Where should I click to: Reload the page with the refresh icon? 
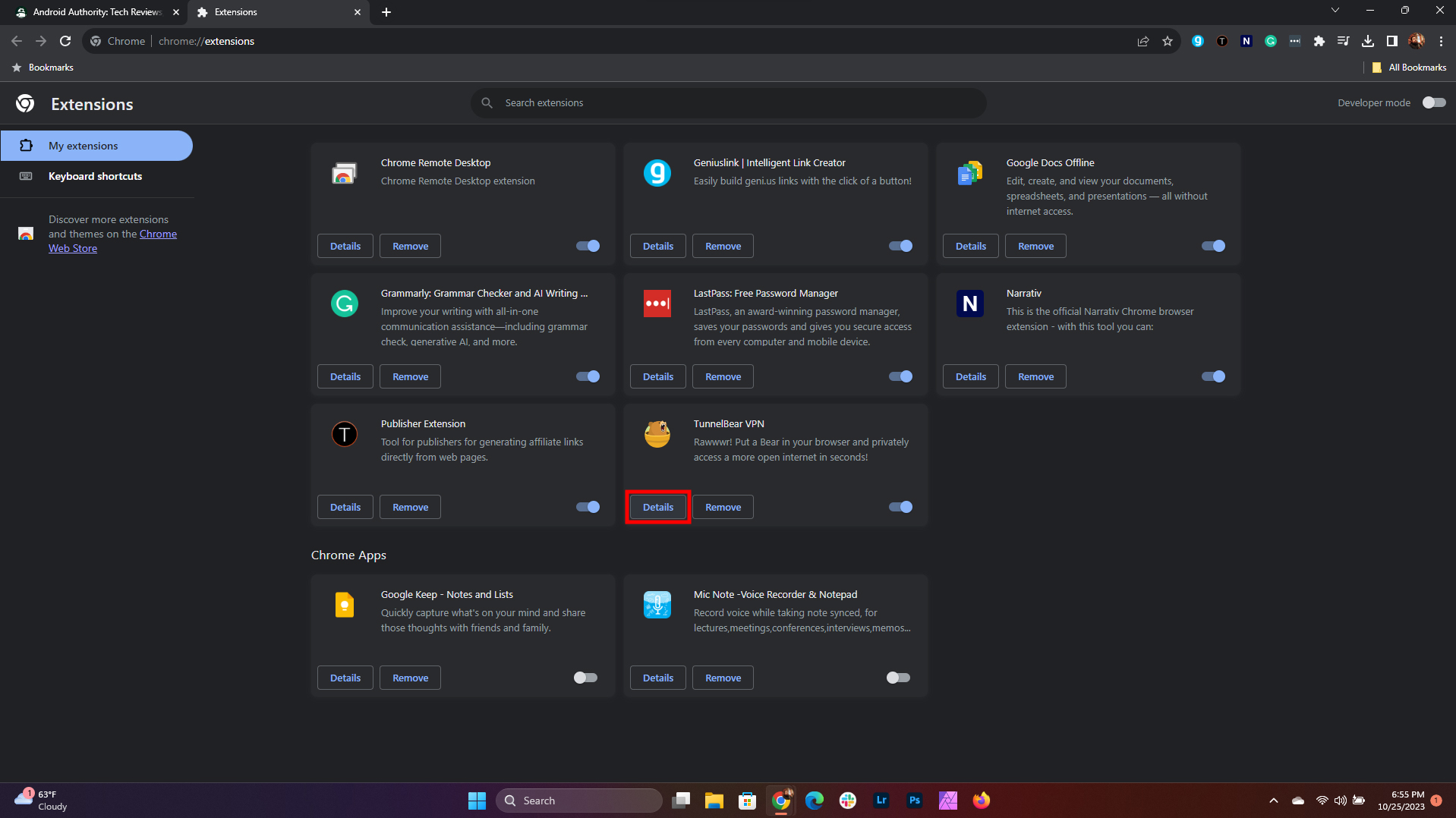(x=65, y=41)
